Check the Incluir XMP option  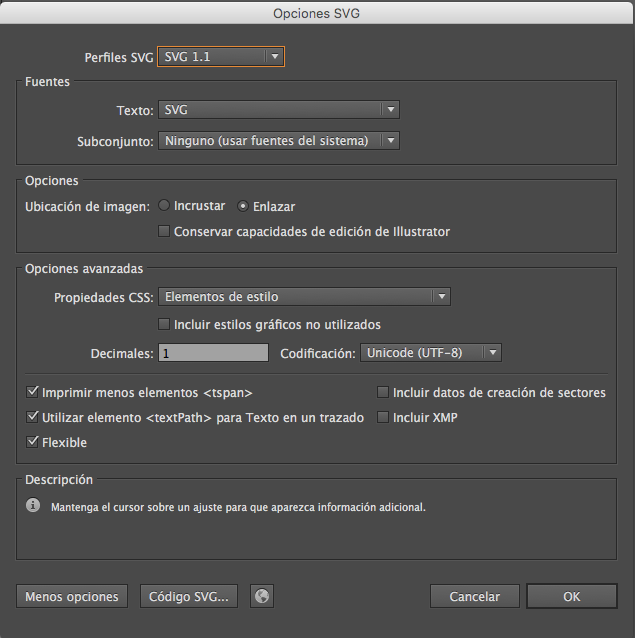(x=383, y=417)
